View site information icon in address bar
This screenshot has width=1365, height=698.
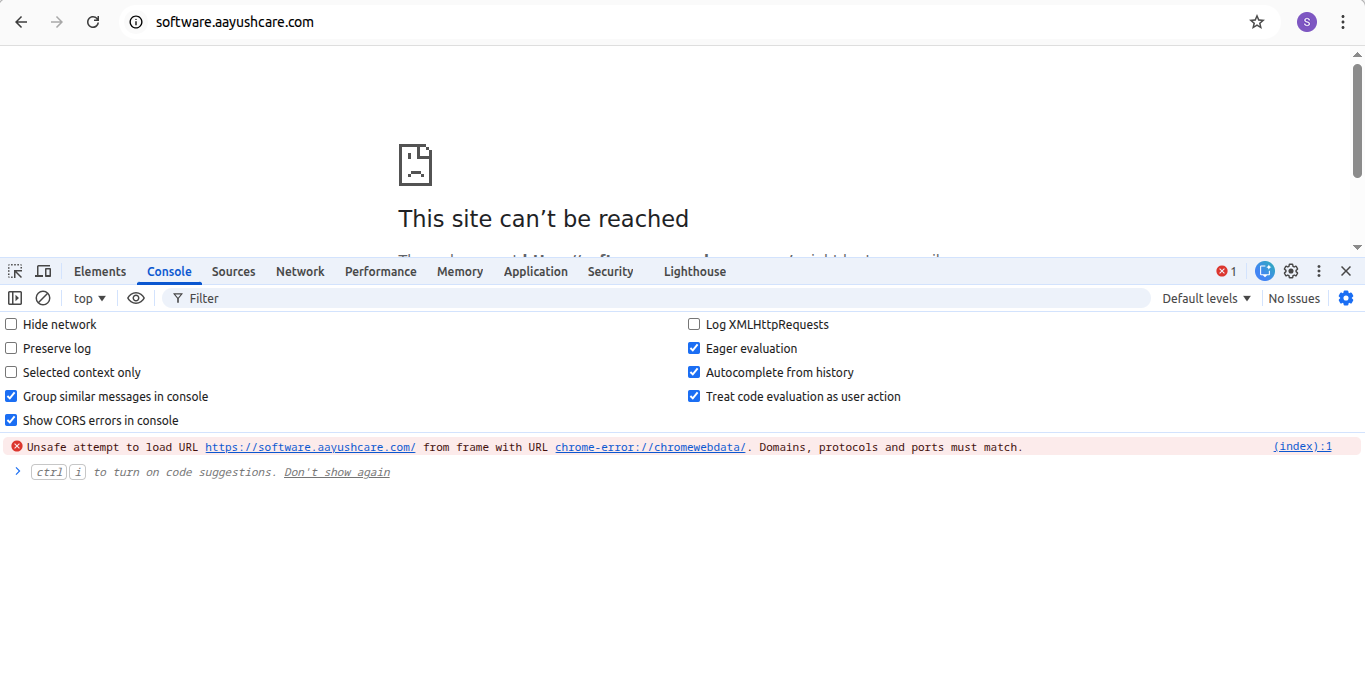[137, 22]
